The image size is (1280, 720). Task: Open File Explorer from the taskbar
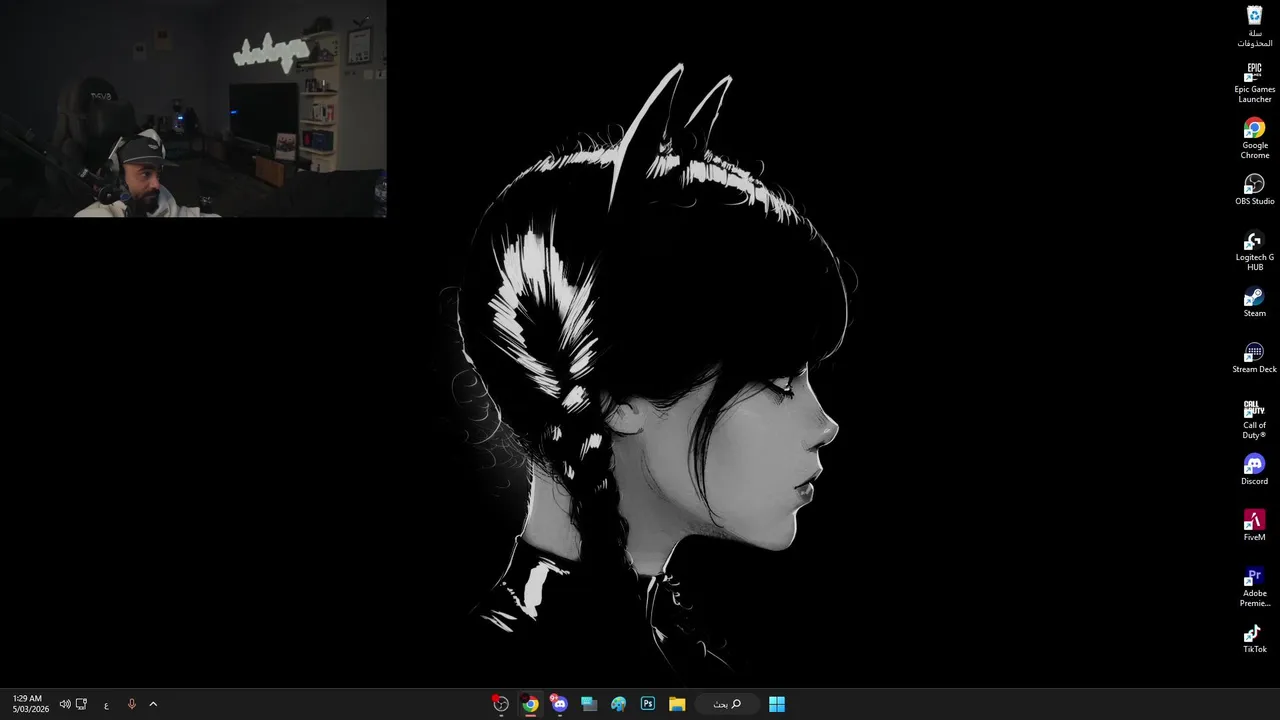click(x=677, y=704)
